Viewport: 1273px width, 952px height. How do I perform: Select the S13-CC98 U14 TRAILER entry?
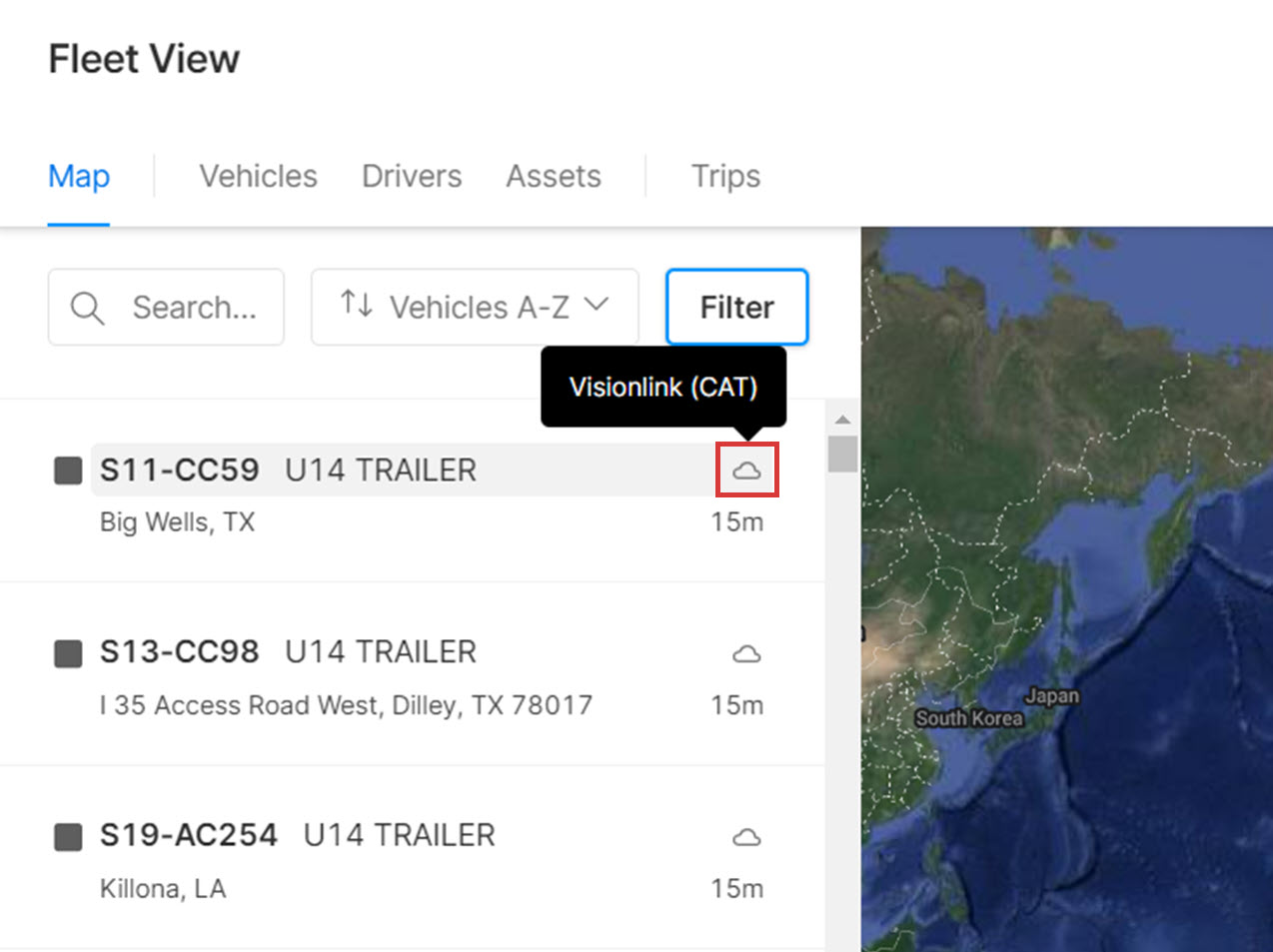(412, 674)
